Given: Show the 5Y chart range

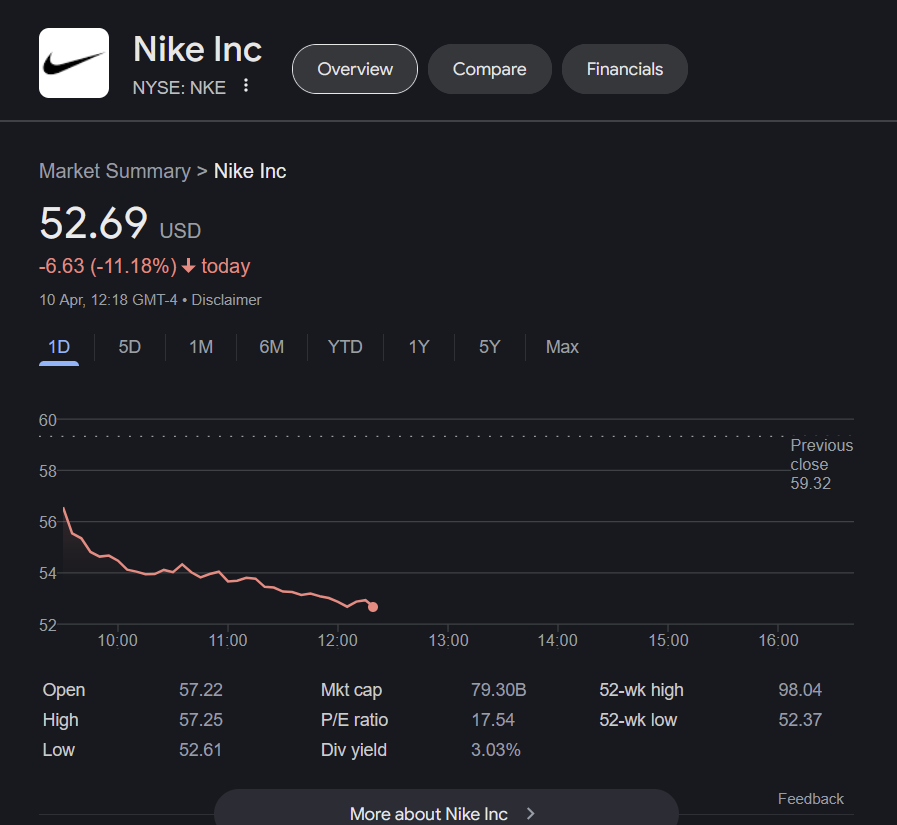Looking at the screenshot, I should click(490, 347).
